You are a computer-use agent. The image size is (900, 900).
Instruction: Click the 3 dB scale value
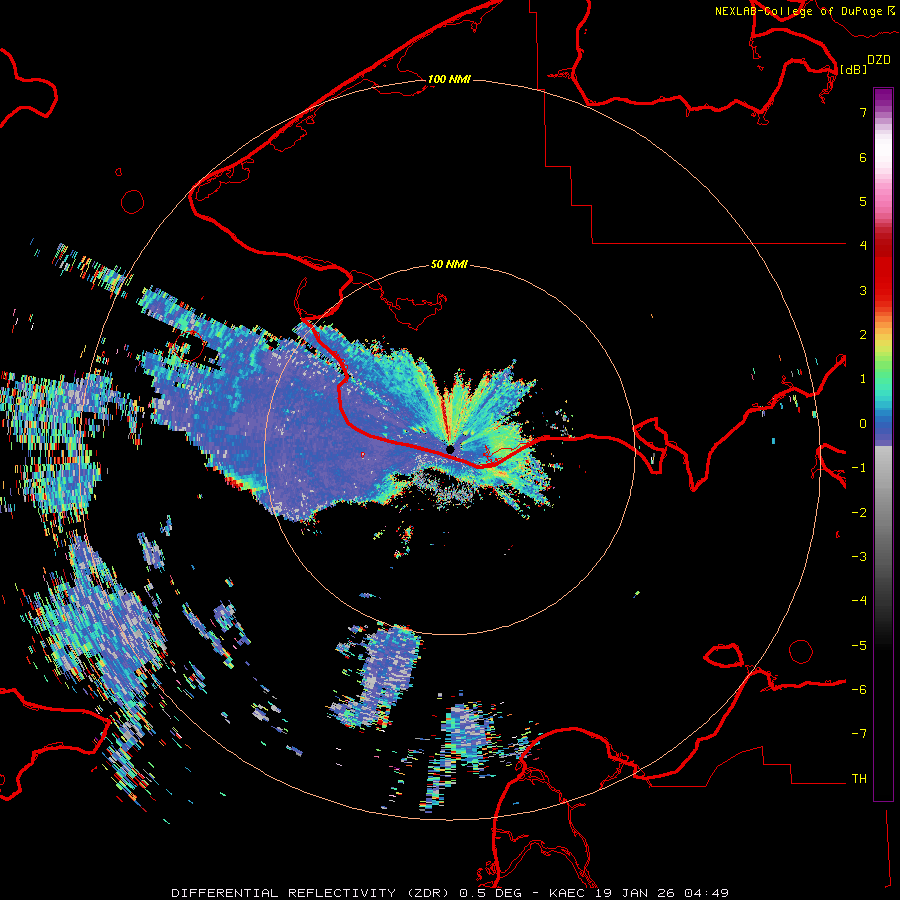coord(863,290)
